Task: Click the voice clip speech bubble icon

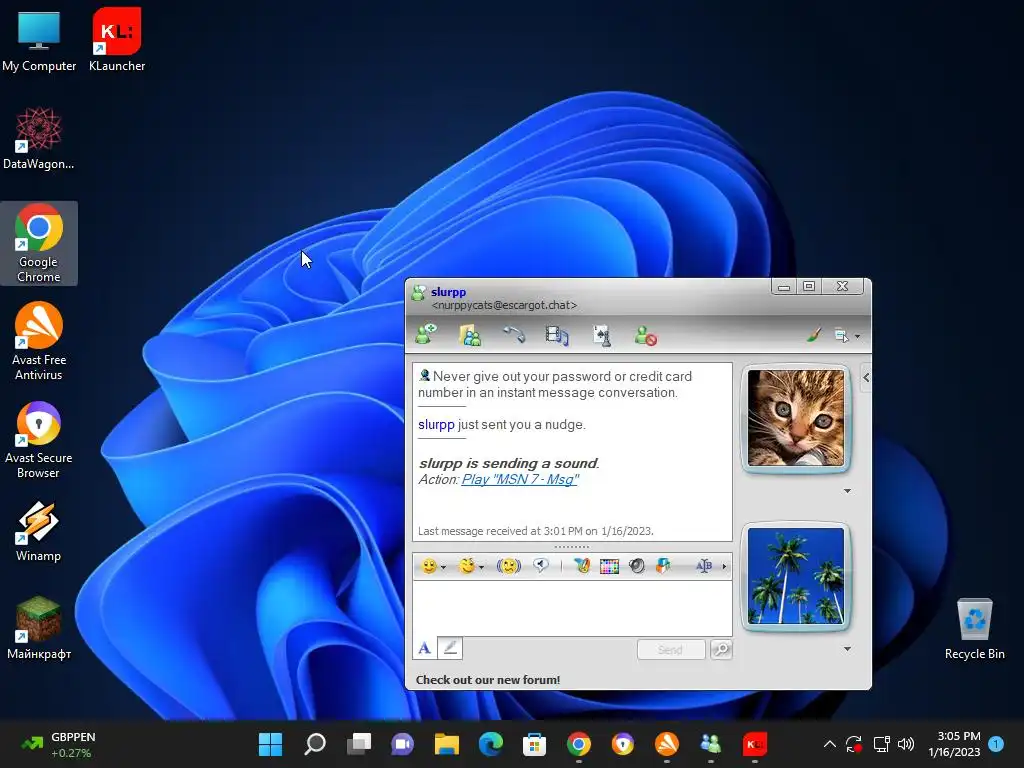Action: (x=541, y=566)
